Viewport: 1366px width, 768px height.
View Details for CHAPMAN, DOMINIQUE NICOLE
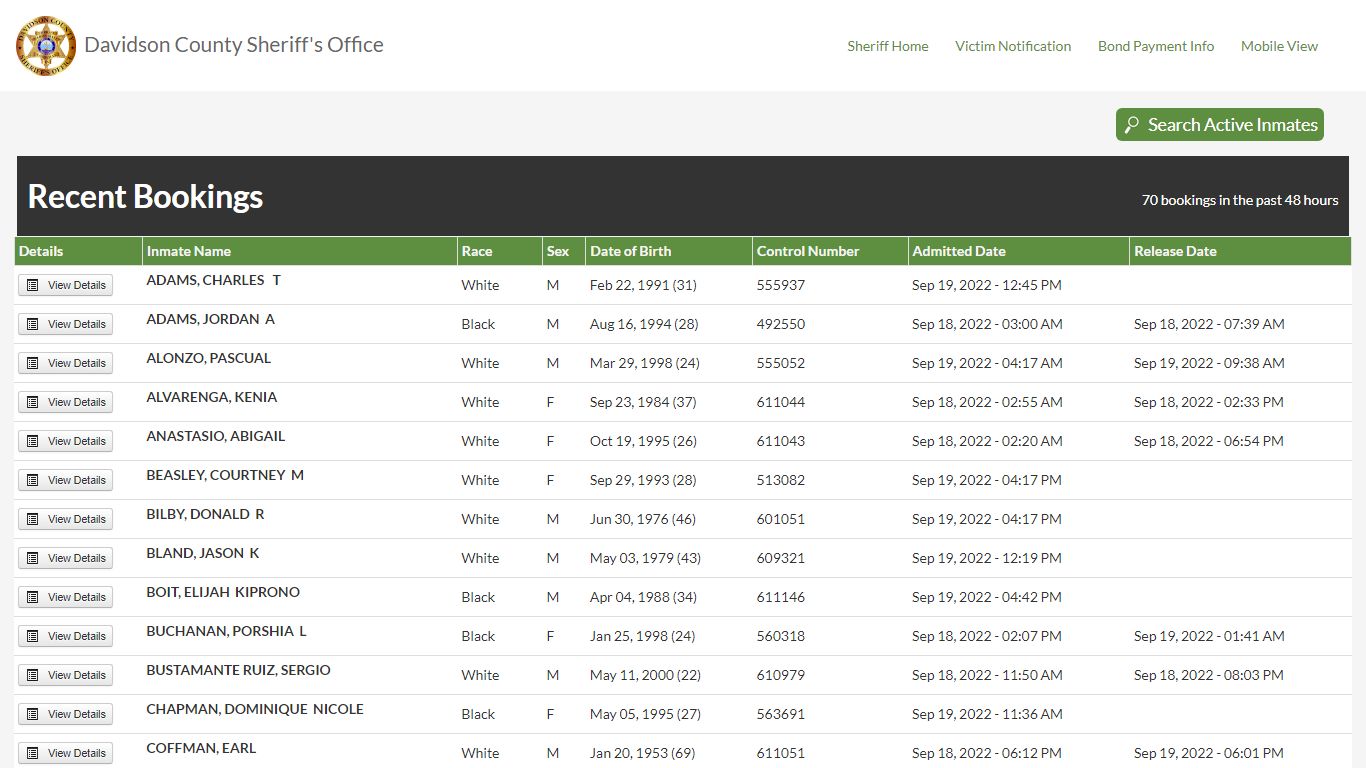[66, 714]
